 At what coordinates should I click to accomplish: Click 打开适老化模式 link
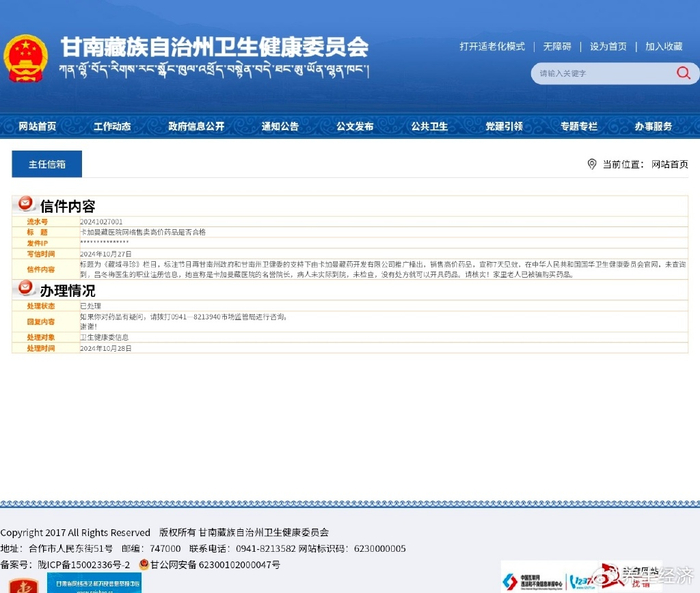click(492, 46)
